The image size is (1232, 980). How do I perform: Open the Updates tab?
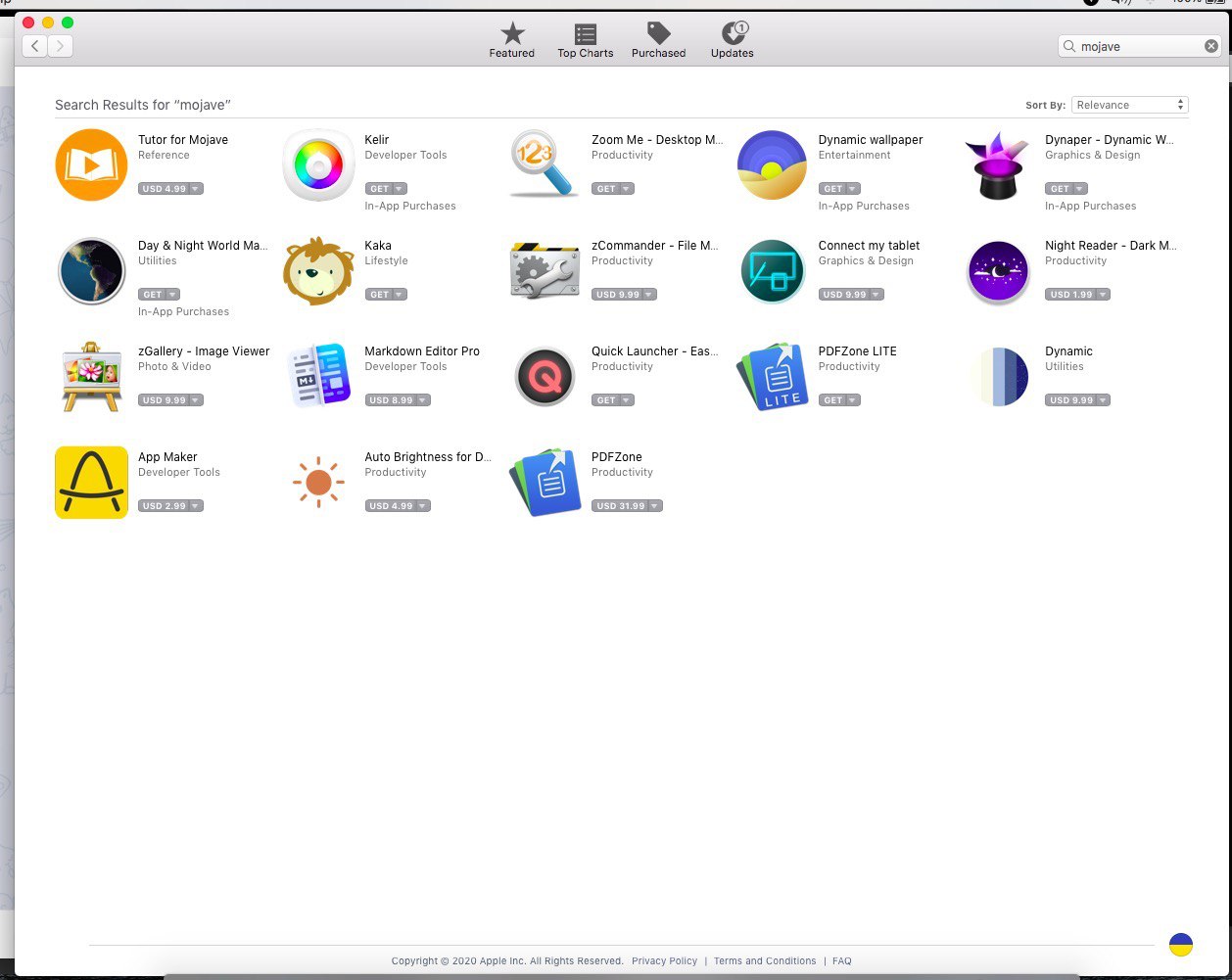733,40
